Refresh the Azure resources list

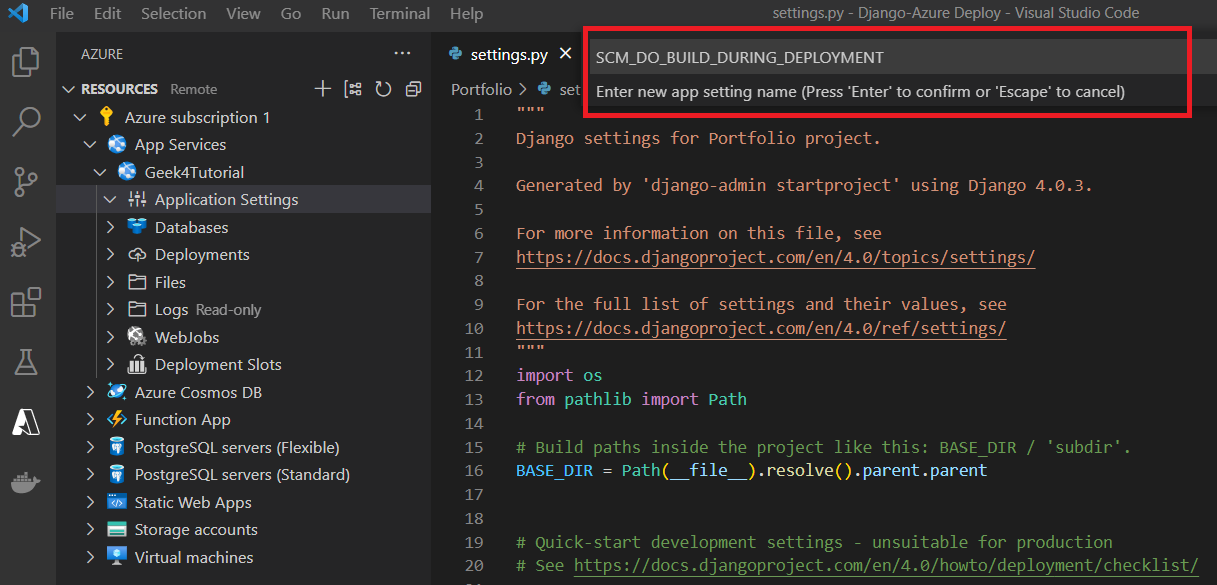tap(383, 89)
